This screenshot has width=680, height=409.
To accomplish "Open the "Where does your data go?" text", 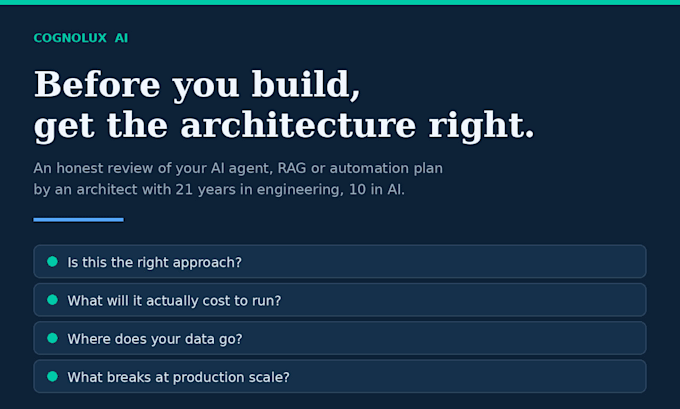I will pos(155,339).
